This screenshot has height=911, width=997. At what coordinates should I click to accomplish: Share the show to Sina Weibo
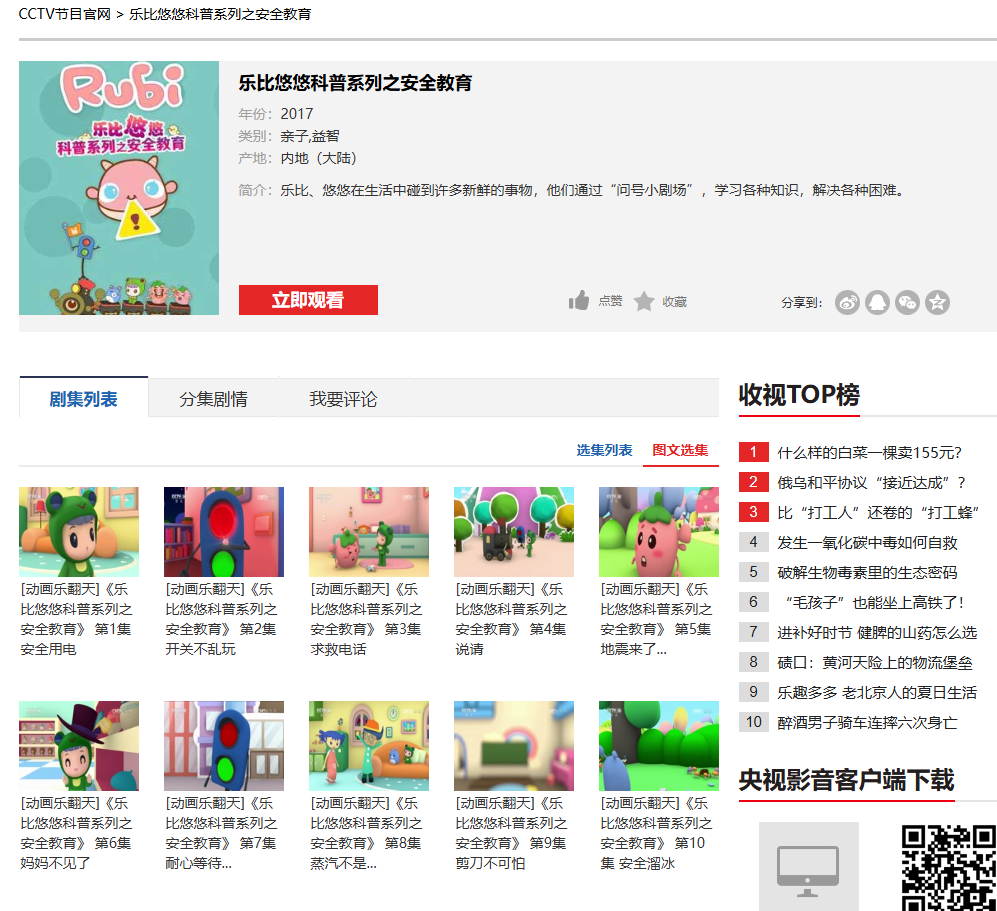tap(847, 302)
